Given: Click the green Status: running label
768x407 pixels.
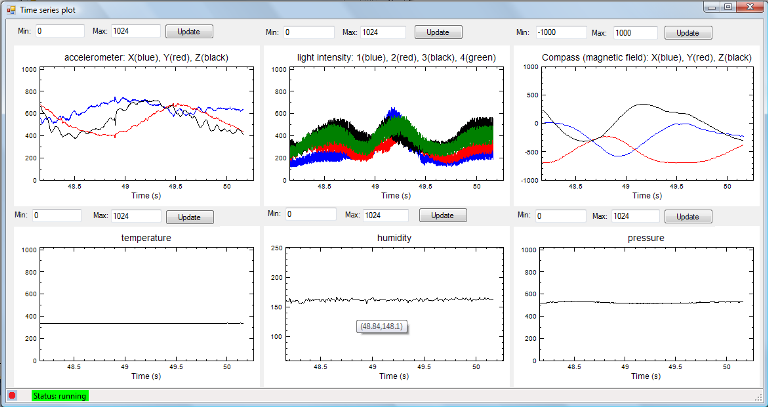Looking at the screenshot, I should coord(60,396).
